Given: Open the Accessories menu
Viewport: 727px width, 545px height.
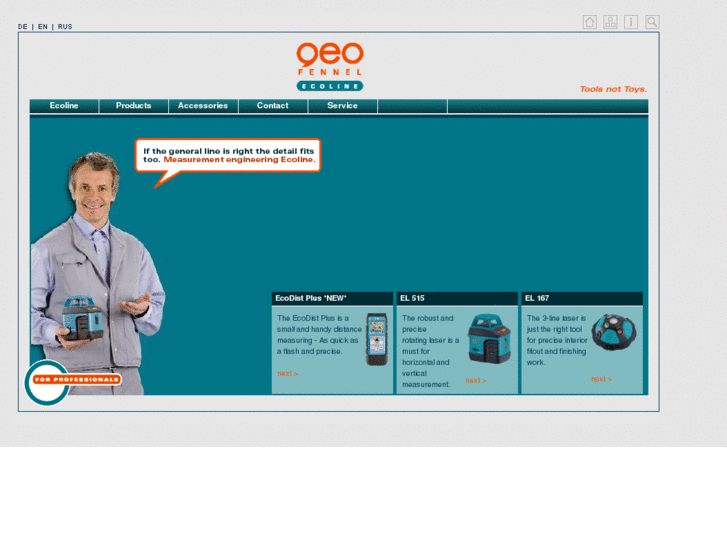Looking at the screenshot, I should [x=203, y=106].
